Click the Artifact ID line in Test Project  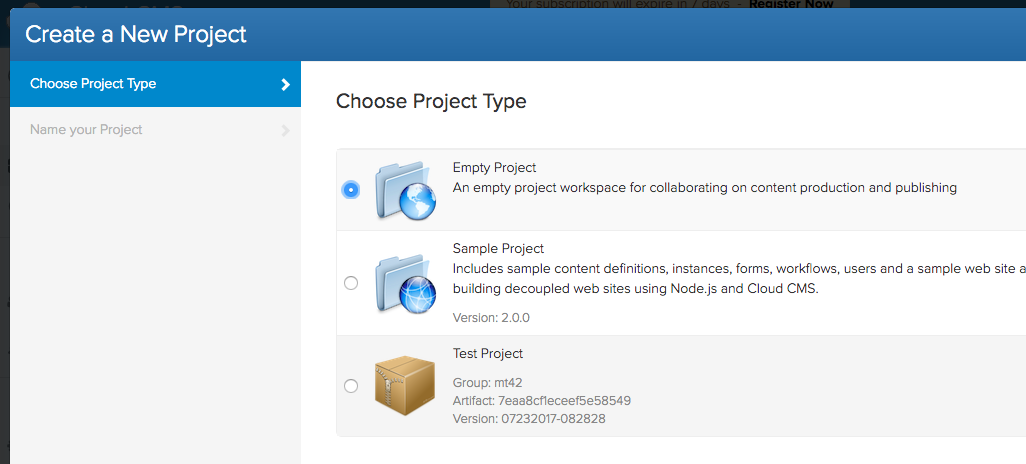tap(541, 400)
